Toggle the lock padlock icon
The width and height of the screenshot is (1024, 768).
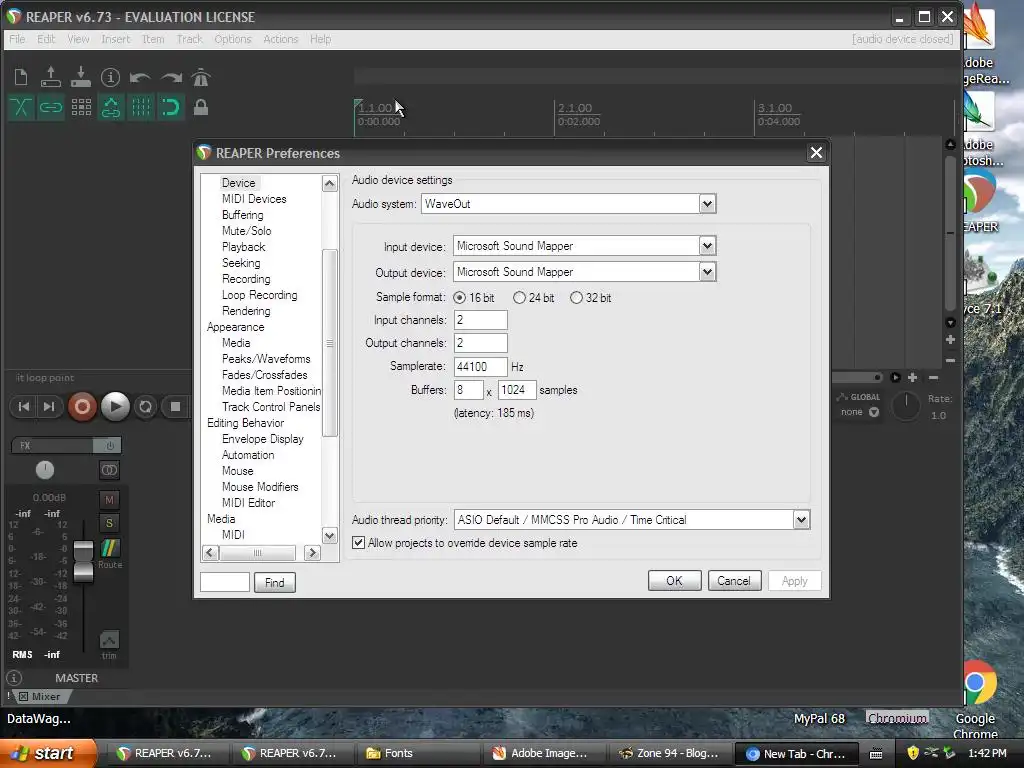(x=201, y=107)
